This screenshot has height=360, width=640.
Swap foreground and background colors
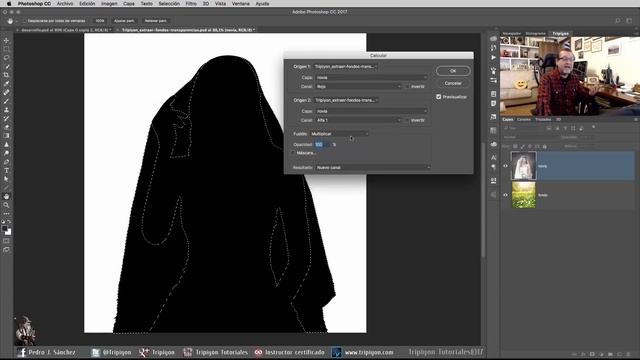point(9,222)
